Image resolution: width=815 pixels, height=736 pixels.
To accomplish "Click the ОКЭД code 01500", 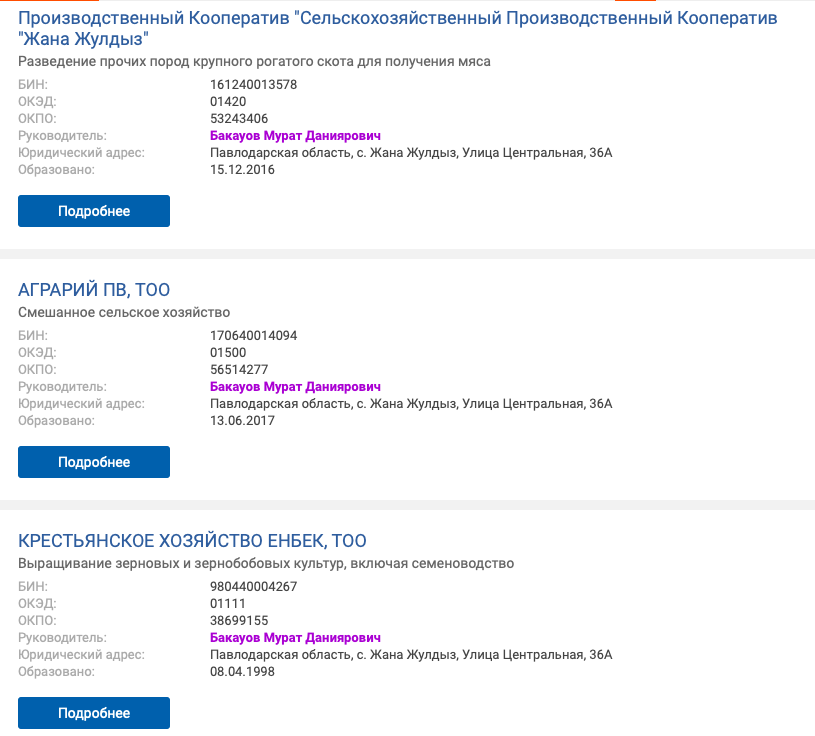I will pyautogui.click(x=228, y=353).
